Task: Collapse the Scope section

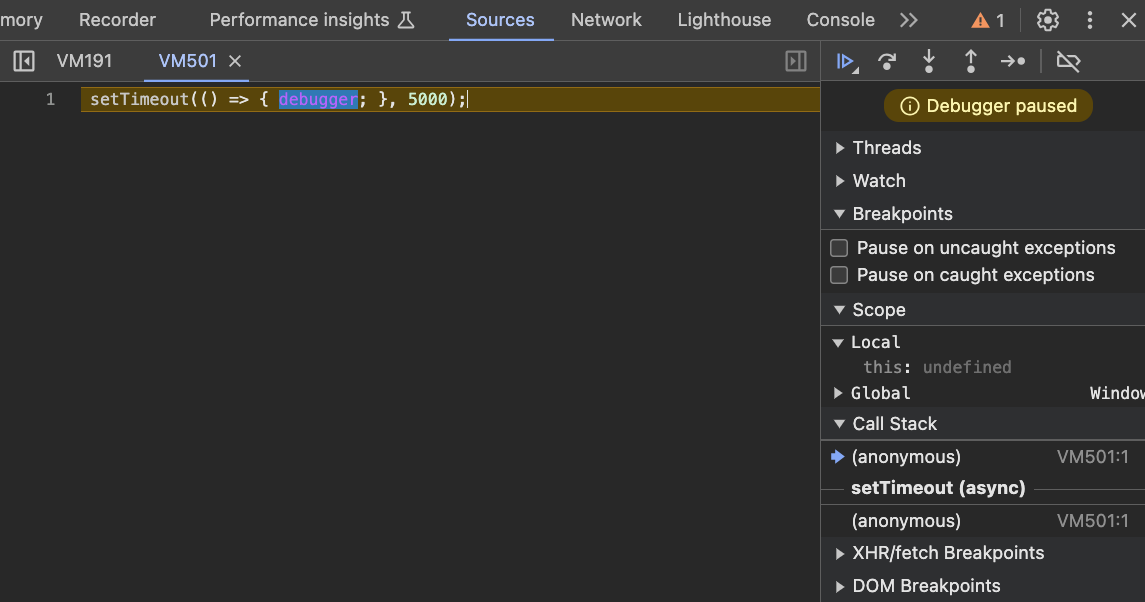Action: click(x=840, y=309)
